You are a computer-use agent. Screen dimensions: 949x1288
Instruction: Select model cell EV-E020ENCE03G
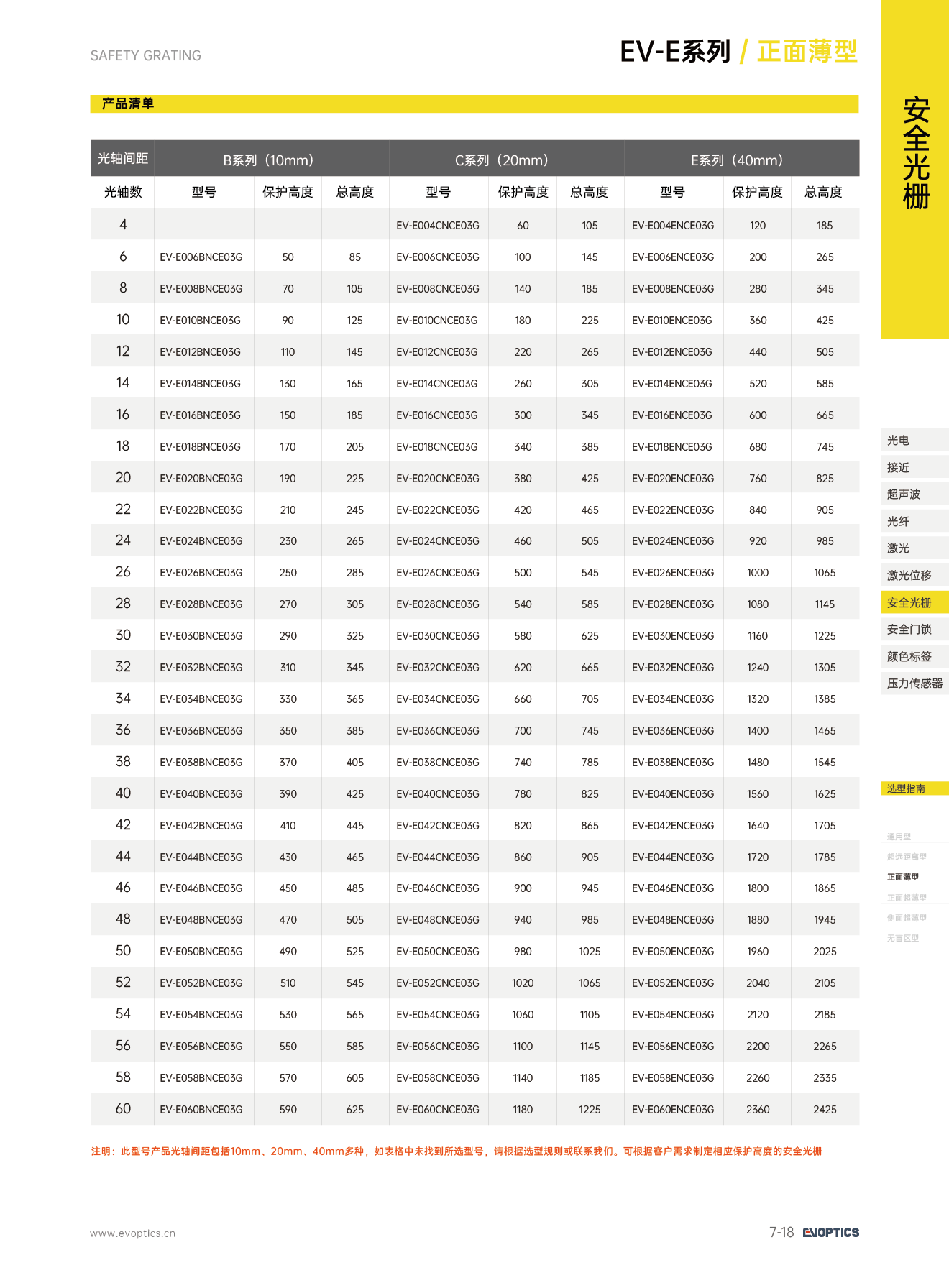click(673, 479)
